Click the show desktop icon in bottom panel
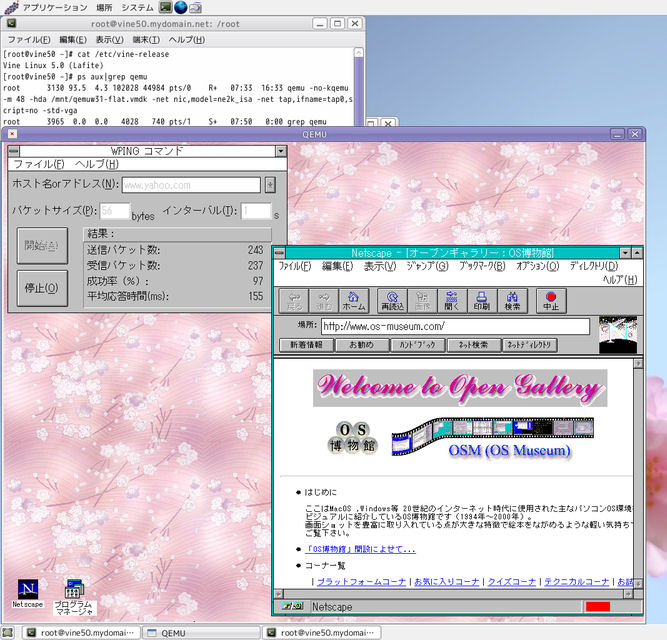Image resolution: width=667 pixels, height=640 pixels. [8, 632]
